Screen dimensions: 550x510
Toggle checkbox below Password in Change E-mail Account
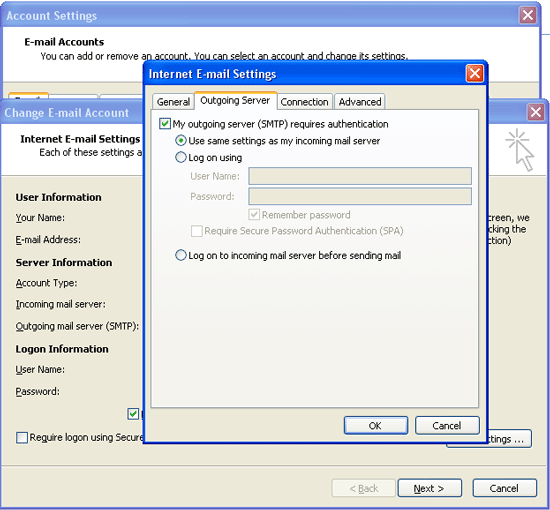133,414
